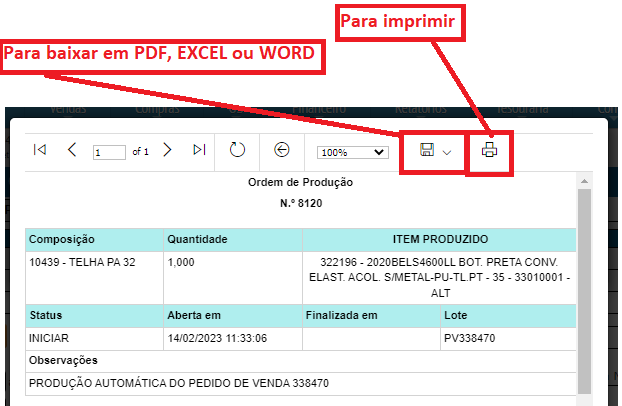Click the vertical scrollbar thumb

[x=584, y=290]
